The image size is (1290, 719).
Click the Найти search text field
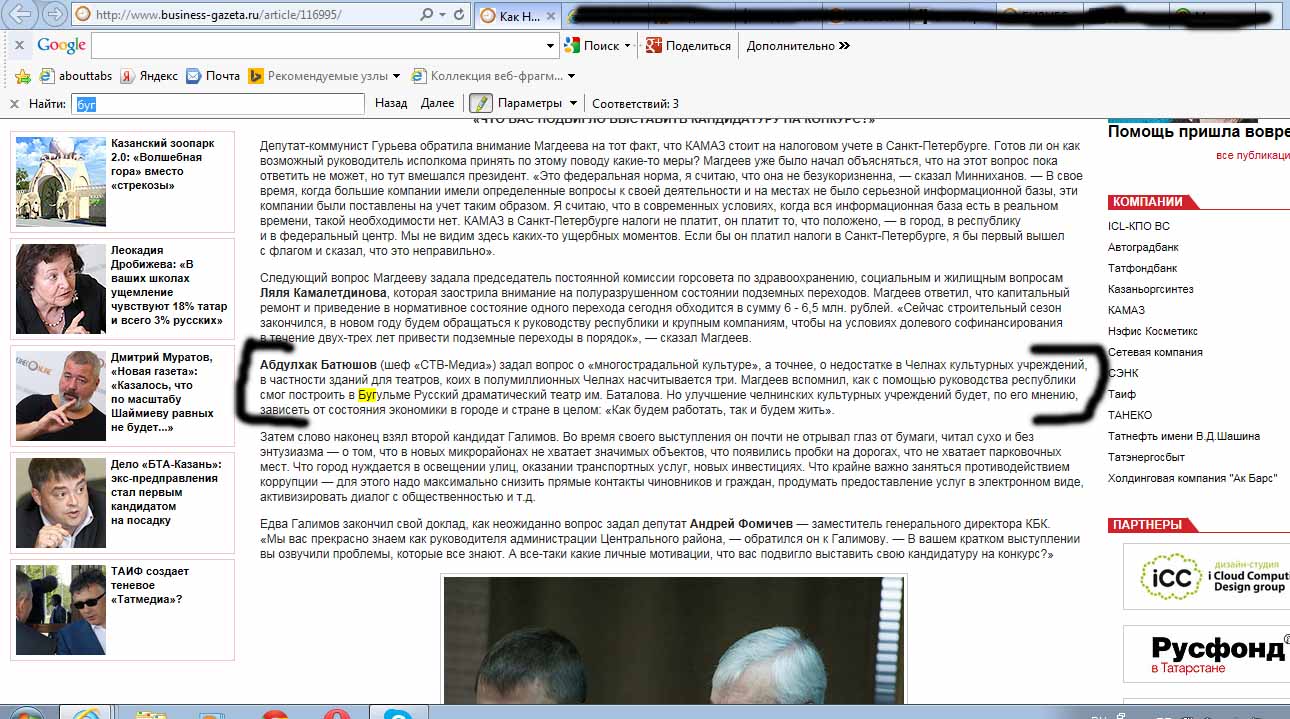pos(217,103)
